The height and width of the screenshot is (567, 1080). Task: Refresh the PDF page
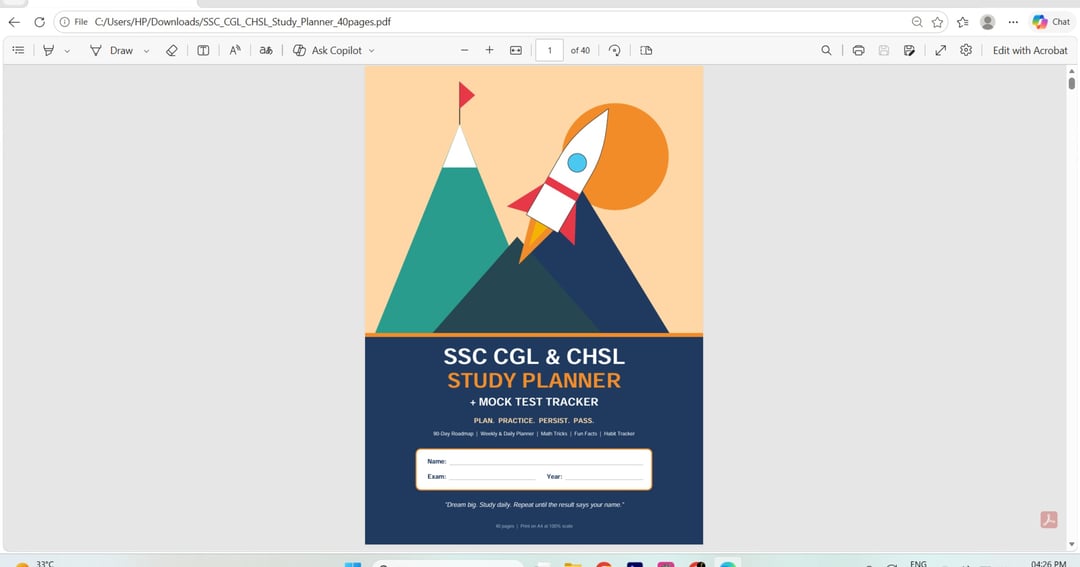tap(39, 22)
